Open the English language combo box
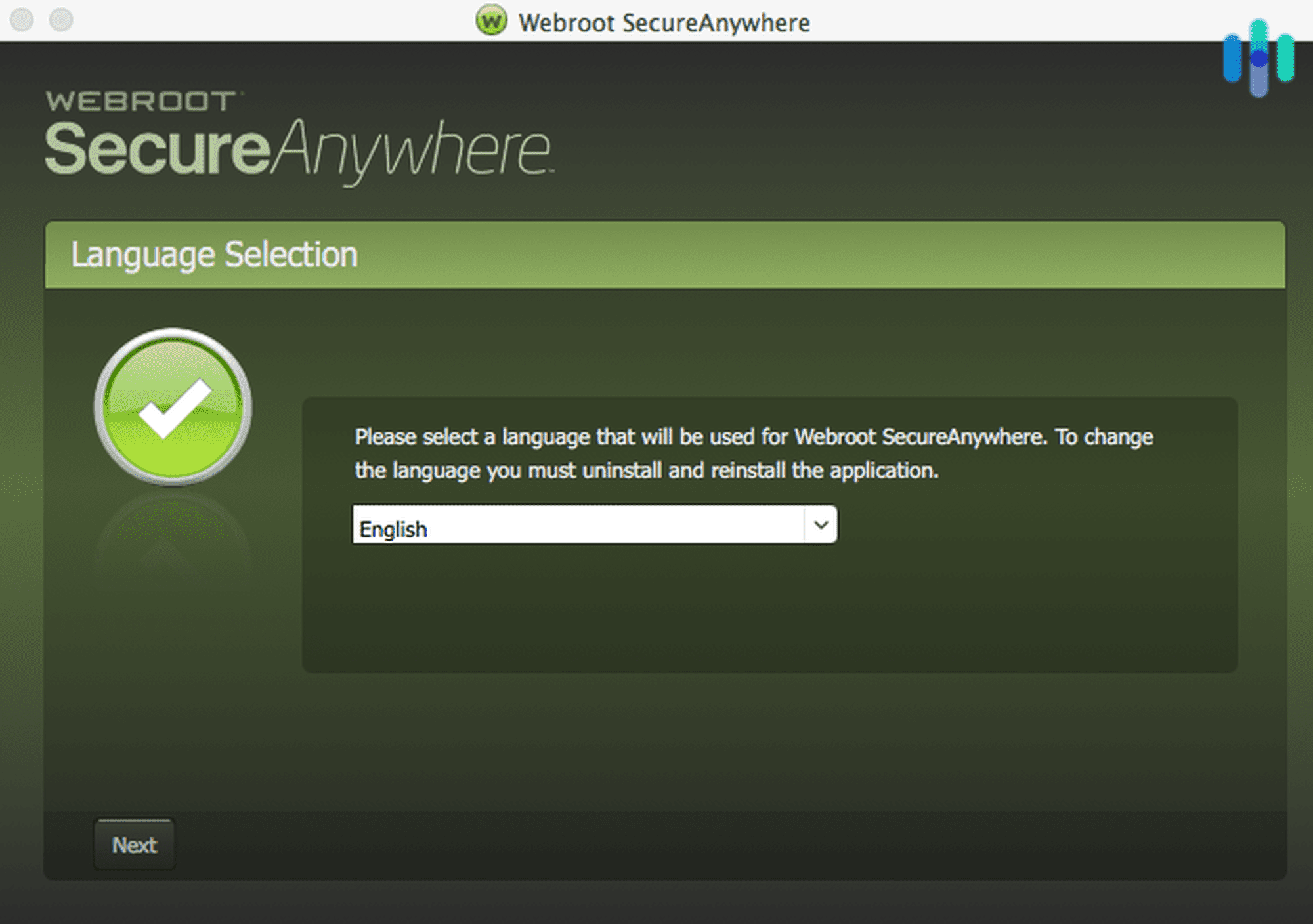The width and height of the screenshot is (1313, 924). click(x=591, y=525)
